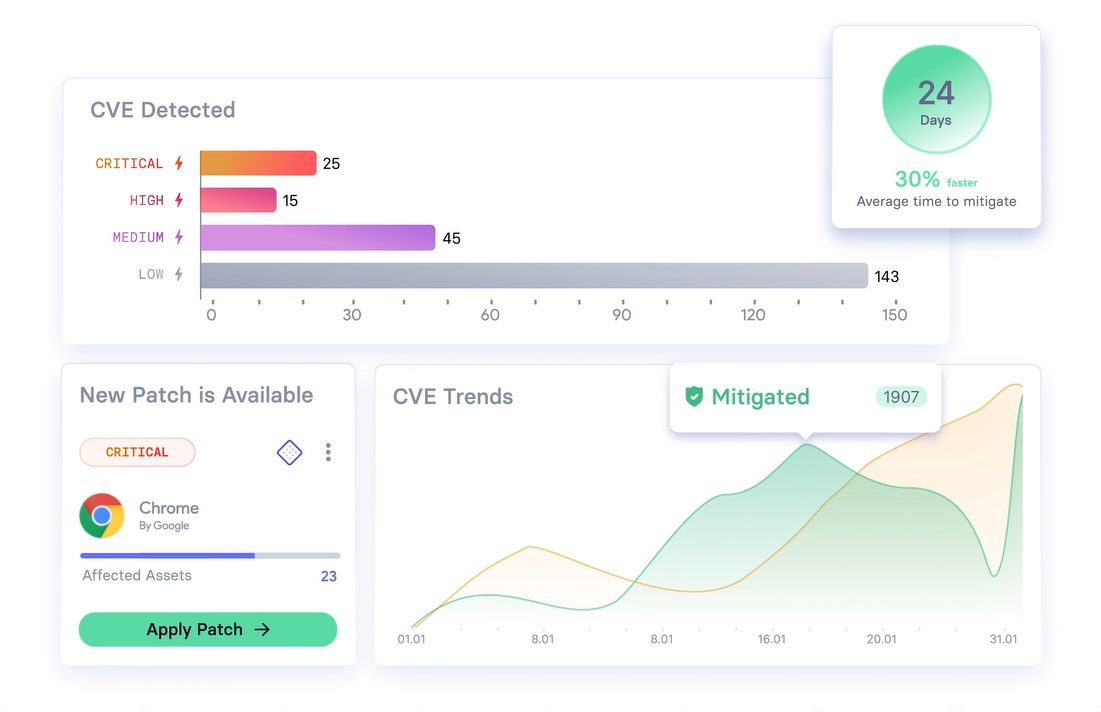Click the Chrome logo icon
1101x712 pixels.
(x=102, y=516)
